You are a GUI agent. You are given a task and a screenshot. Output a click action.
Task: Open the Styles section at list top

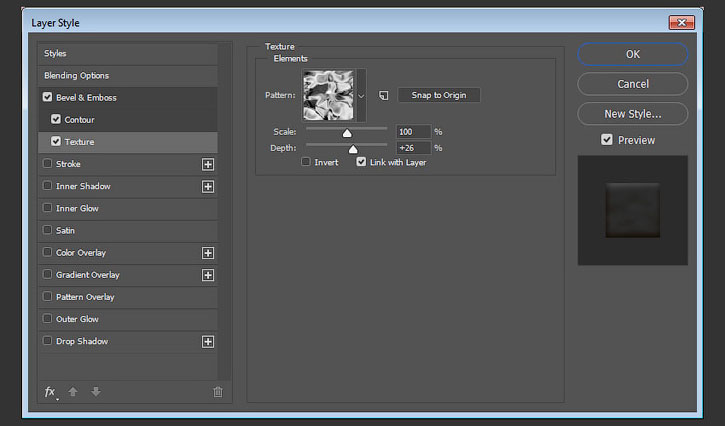tap(55, 53)
